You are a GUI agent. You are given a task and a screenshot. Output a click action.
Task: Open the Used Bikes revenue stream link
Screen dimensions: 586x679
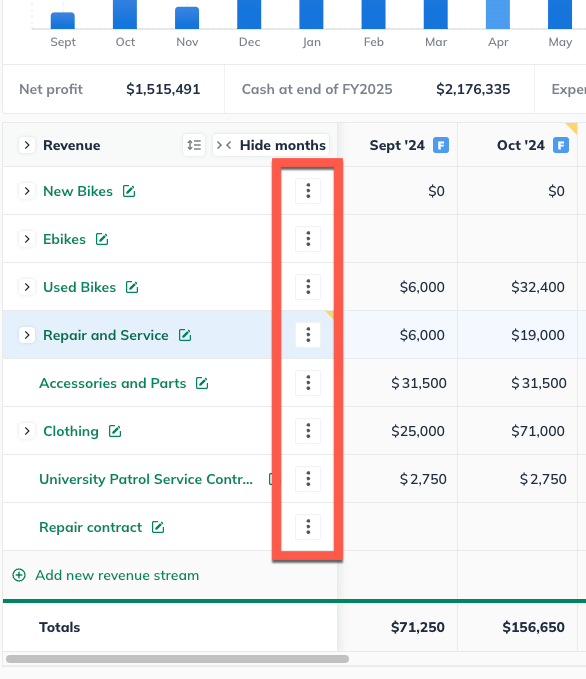80,287
